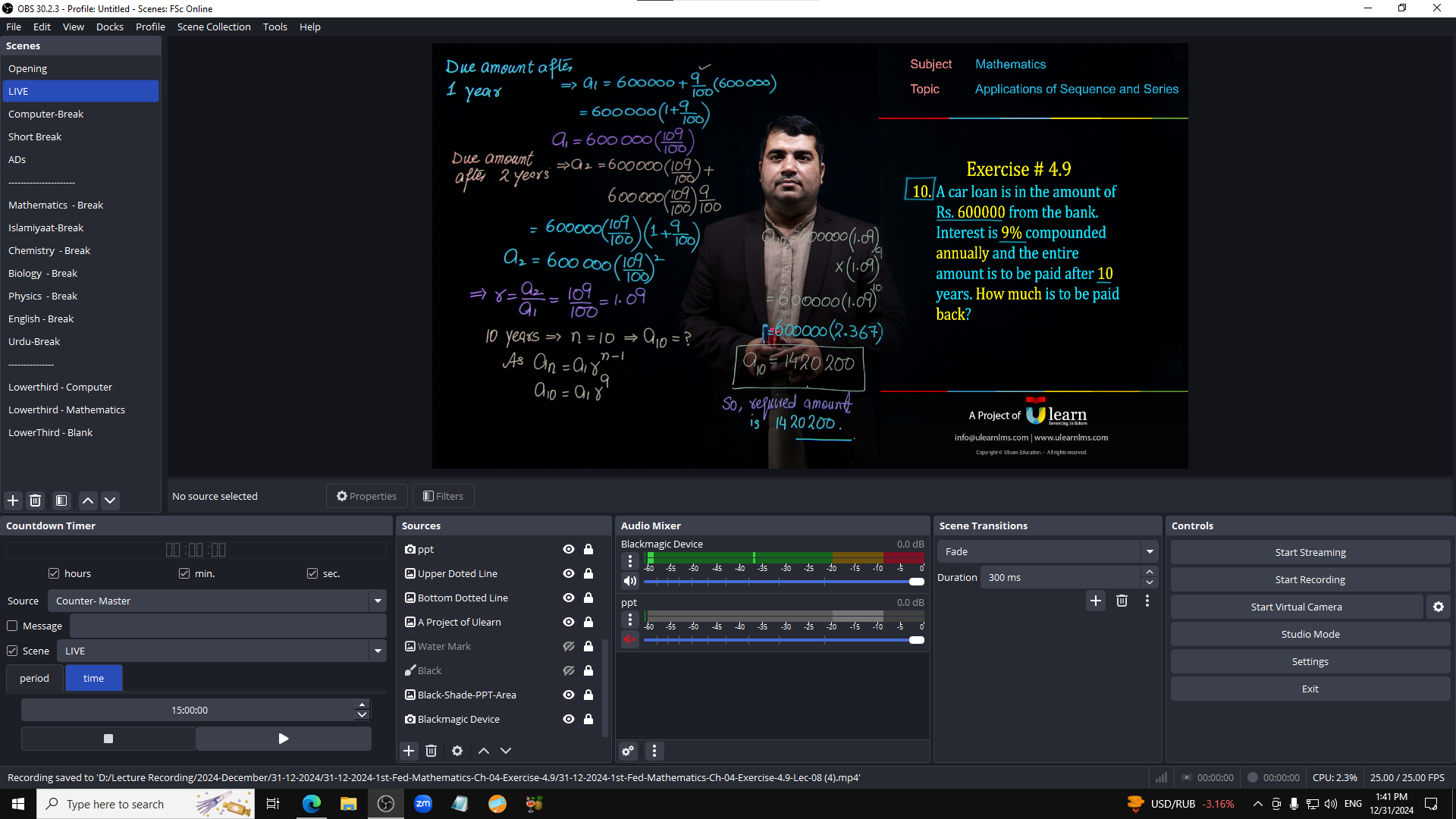Show hidden system tray icons chevron
Screen dimensions: 1456x819
click(1257, 804)
